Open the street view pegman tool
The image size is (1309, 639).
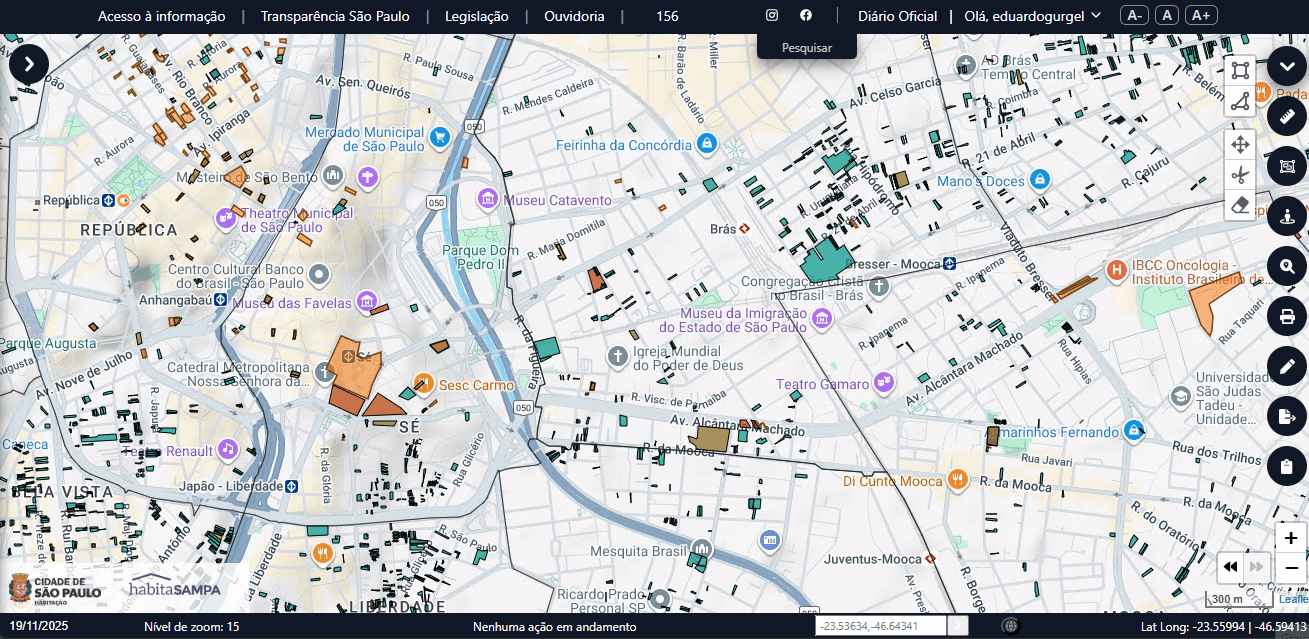tap(1287, 216)
